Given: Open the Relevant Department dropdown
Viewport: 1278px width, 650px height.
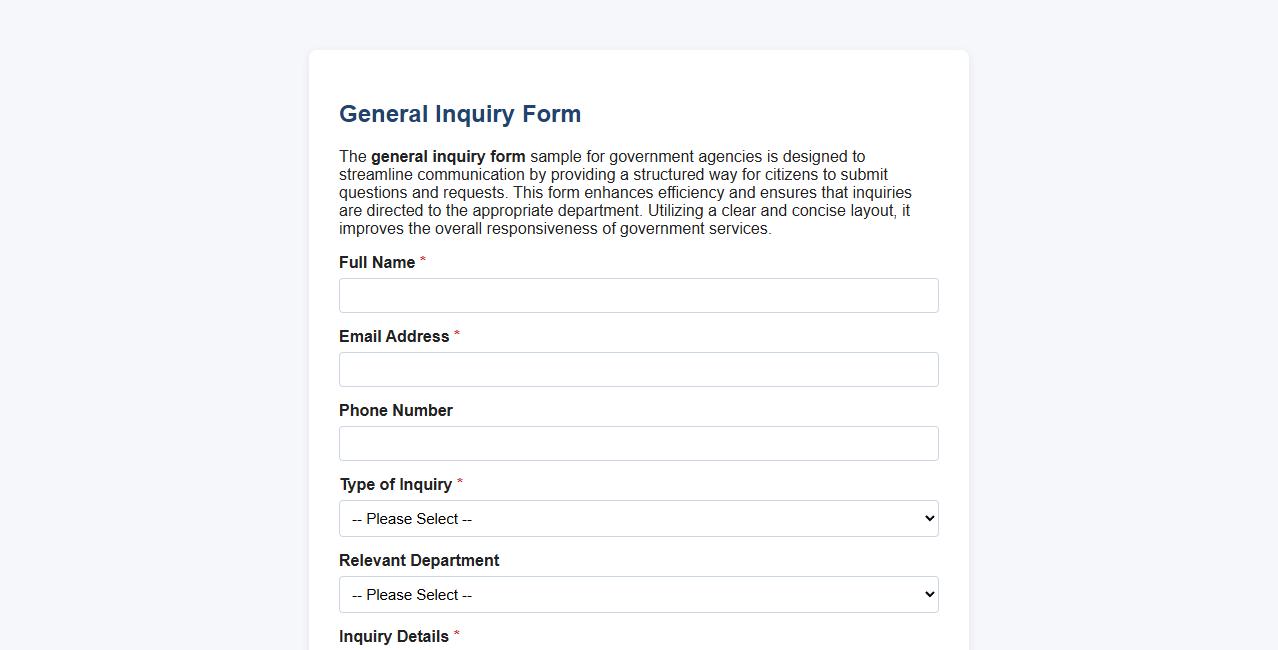Looking at the screenshot, I should click(638, 594).
